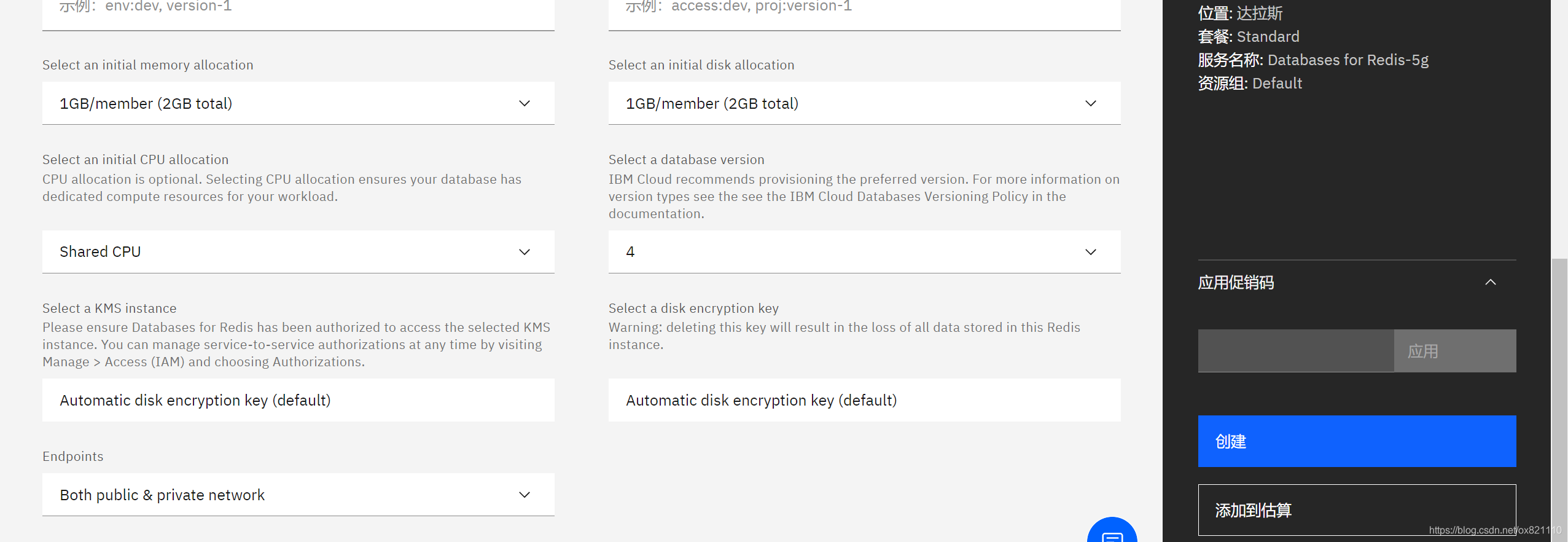Collapse the 应用促销码 promo code section
Image resolution: width=1568 pixels, height=542 pixels.
pyautogui.click(x=1490, y=282)
